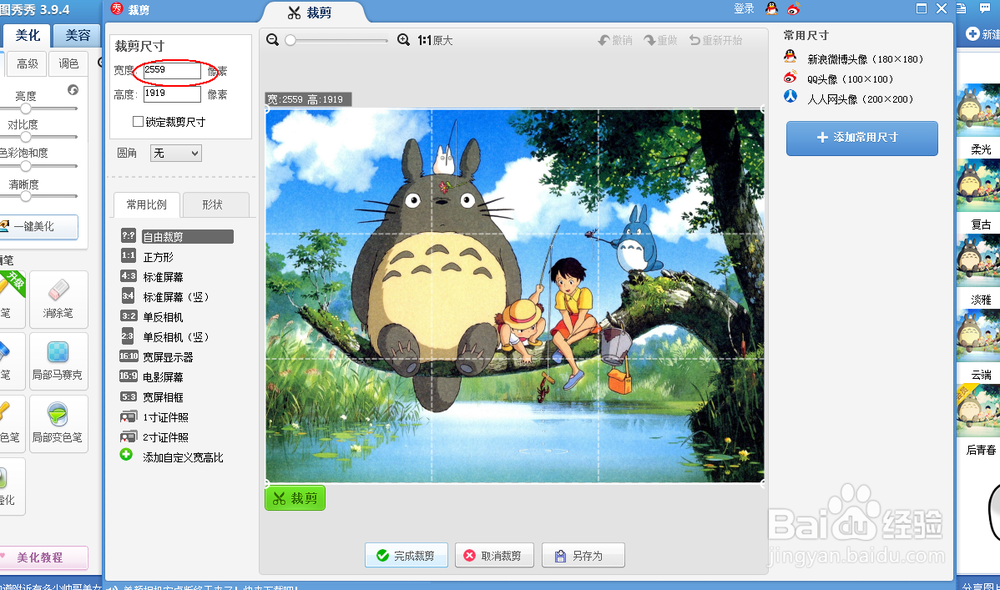
Task: Select the 消除笔 eraser tool
Action: pyautogui.click(x=58, y=299)
